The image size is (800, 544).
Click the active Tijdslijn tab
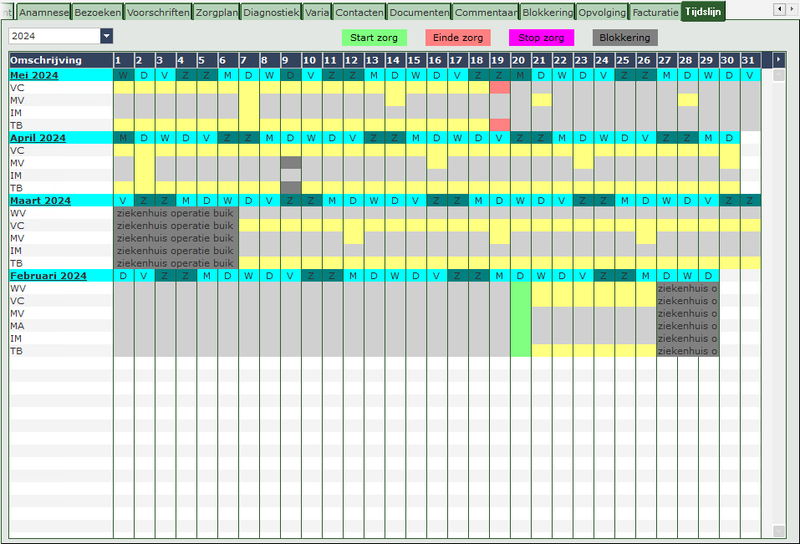(x=703, y=11)
